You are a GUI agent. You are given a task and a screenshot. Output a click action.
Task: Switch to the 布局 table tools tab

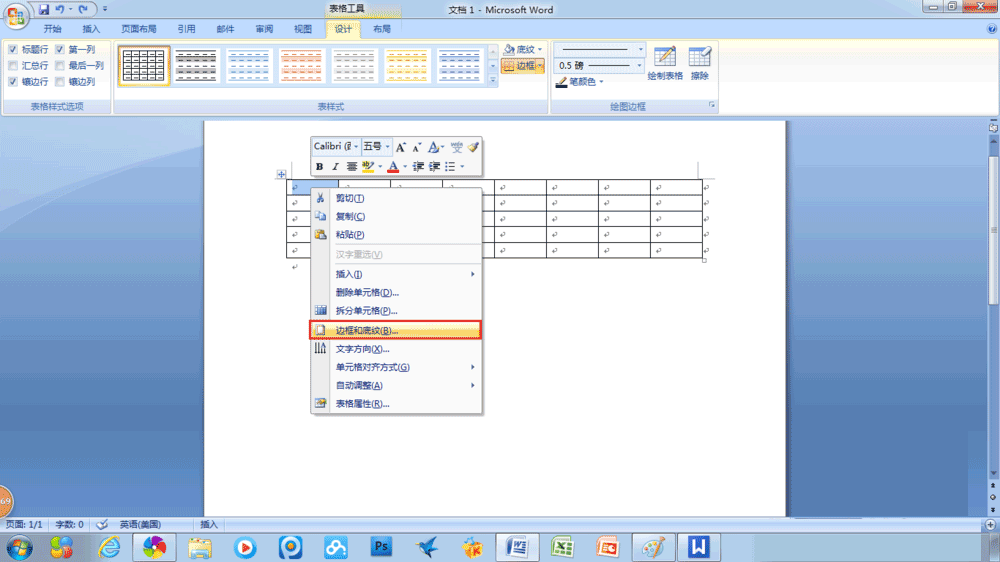(x=381, y=29)
